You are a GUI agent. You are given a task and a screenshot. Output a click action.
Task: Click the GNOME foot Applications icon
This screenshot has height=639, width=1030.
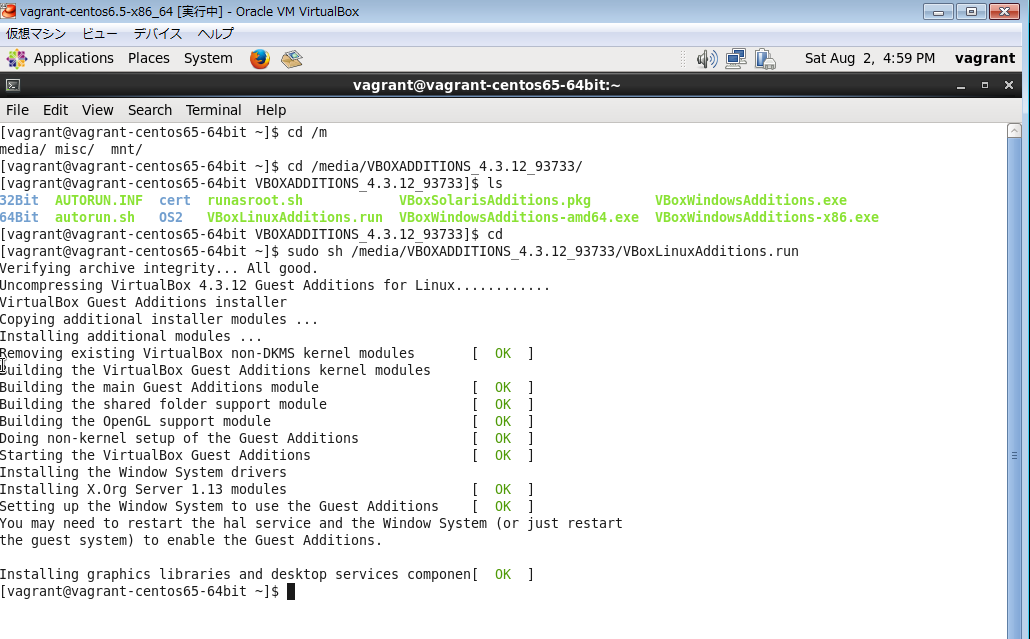click(16, 59)
